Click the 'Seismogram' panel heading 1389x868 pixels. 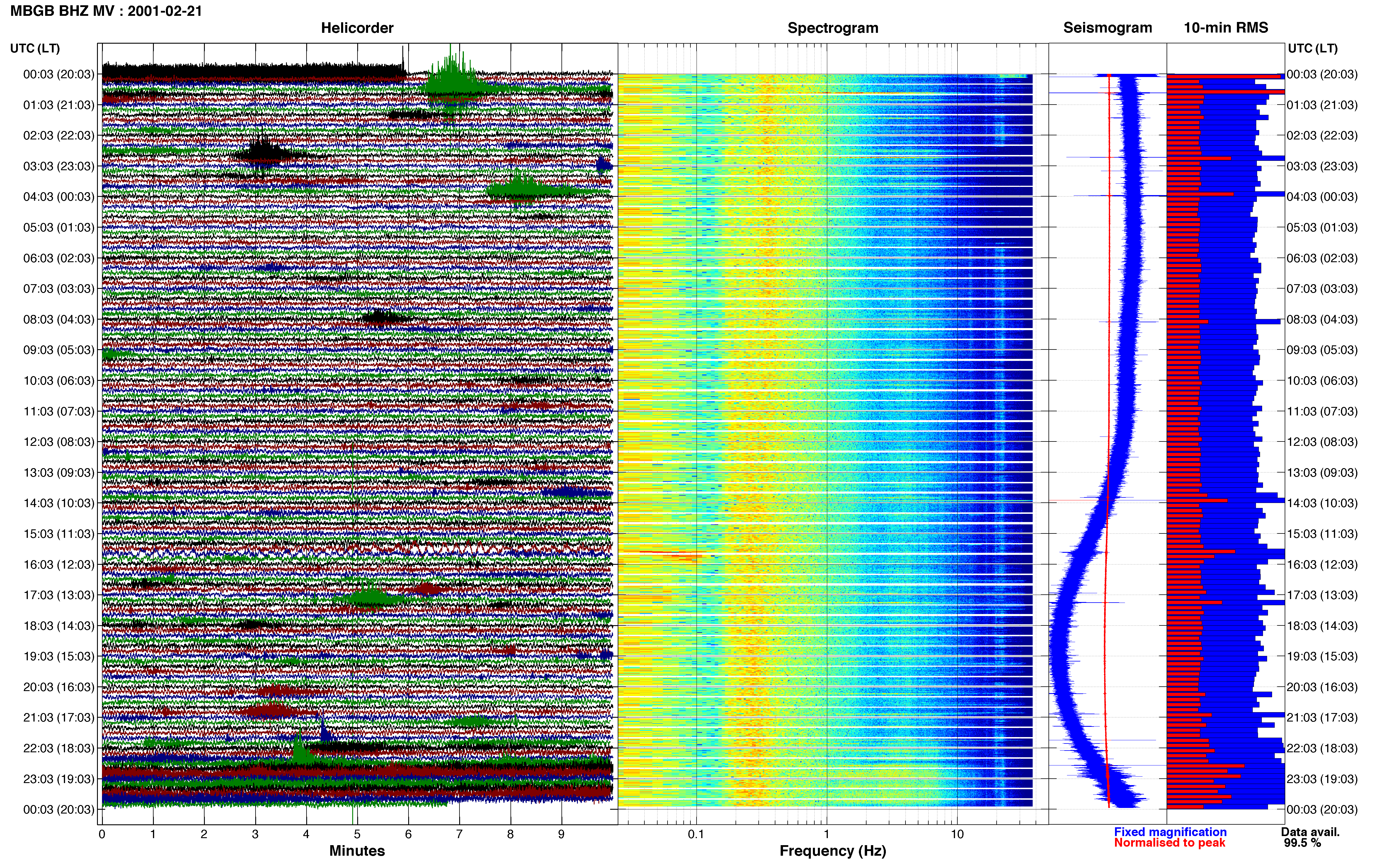click(x=1108, y=28)
